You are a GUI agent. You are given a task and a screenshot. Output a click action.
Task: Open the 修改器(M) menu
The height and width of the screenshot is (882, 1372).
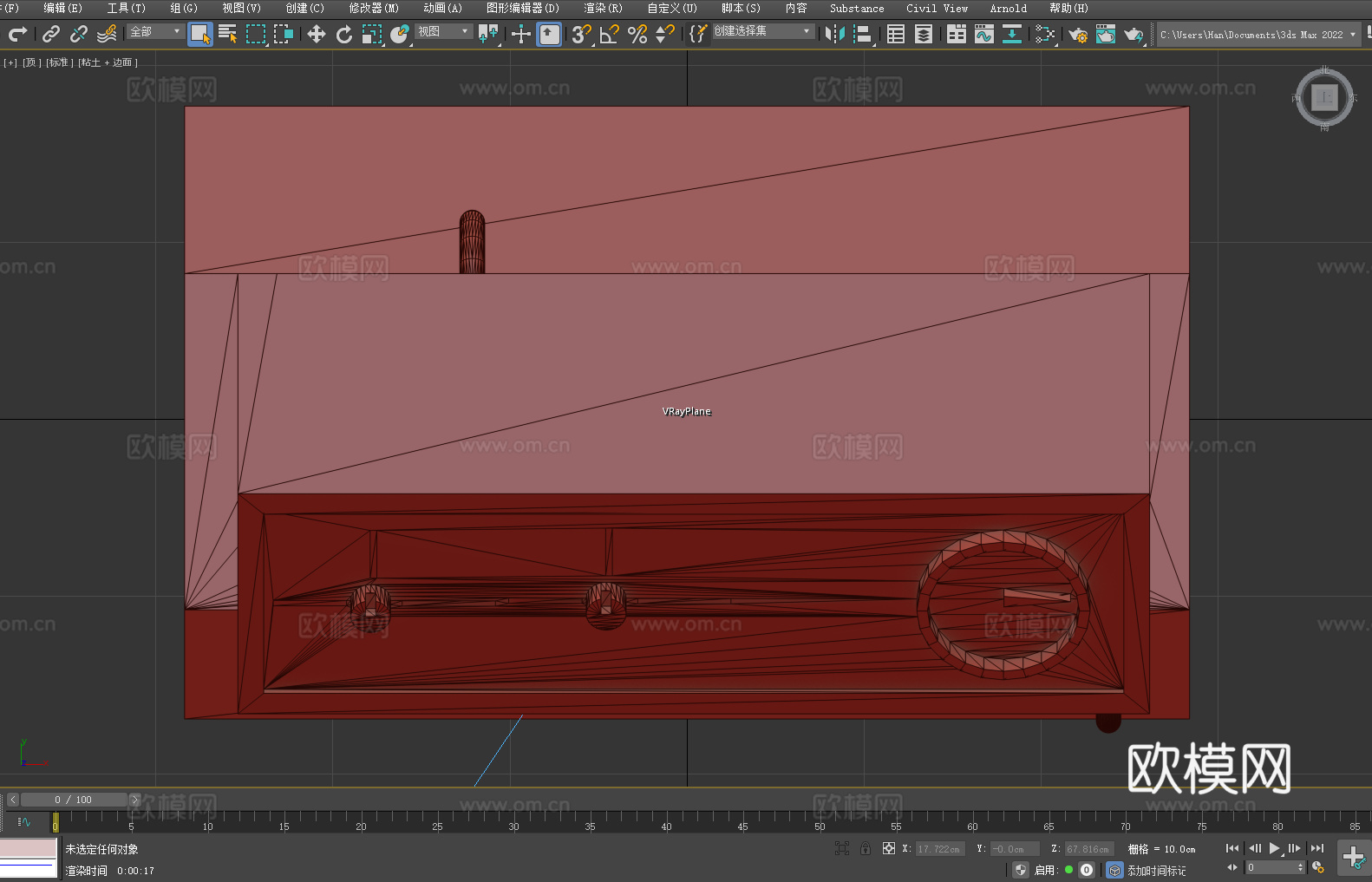374,8
